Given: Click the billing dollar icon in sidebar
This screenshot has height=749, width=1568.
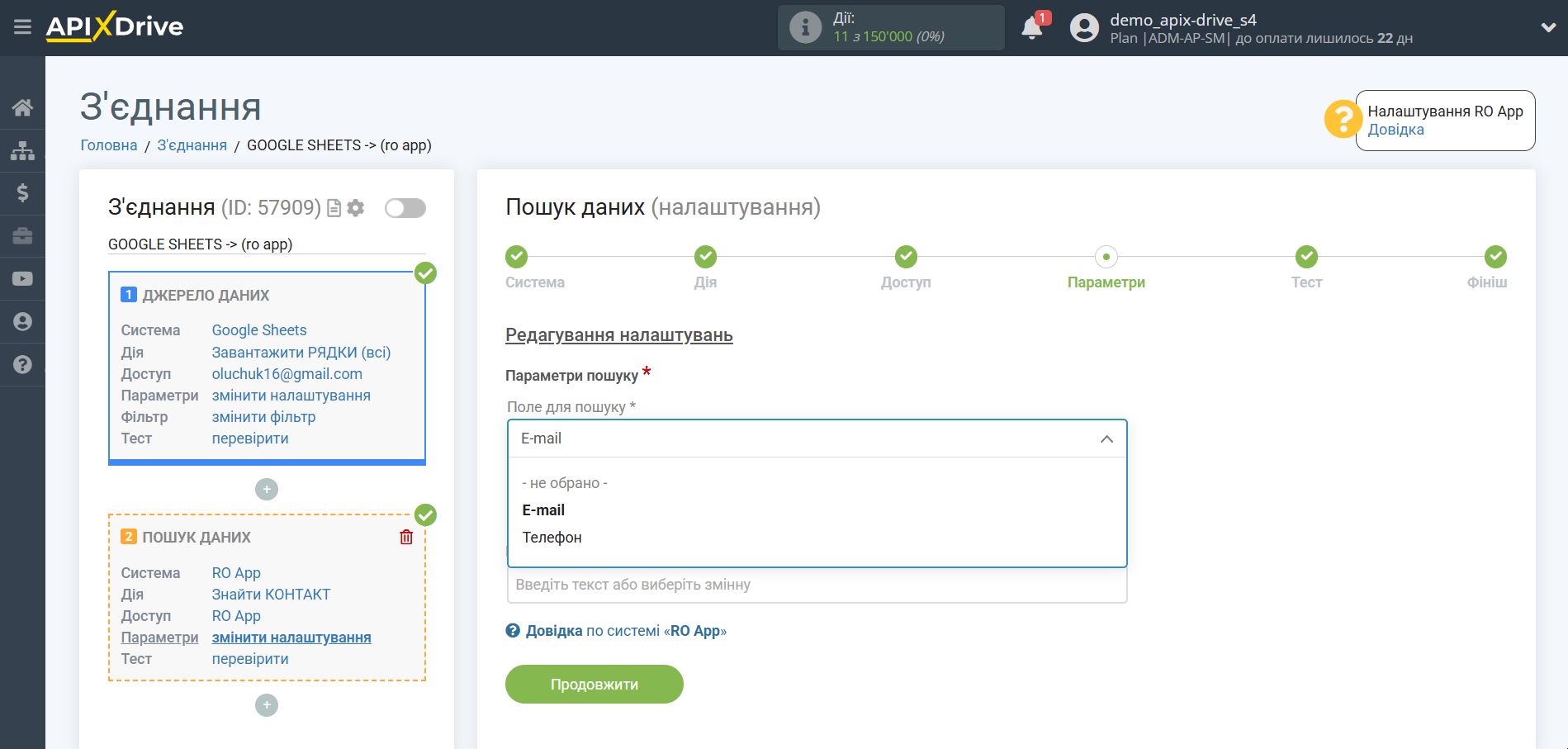Looking at the screenshot, I should point(22,192).
